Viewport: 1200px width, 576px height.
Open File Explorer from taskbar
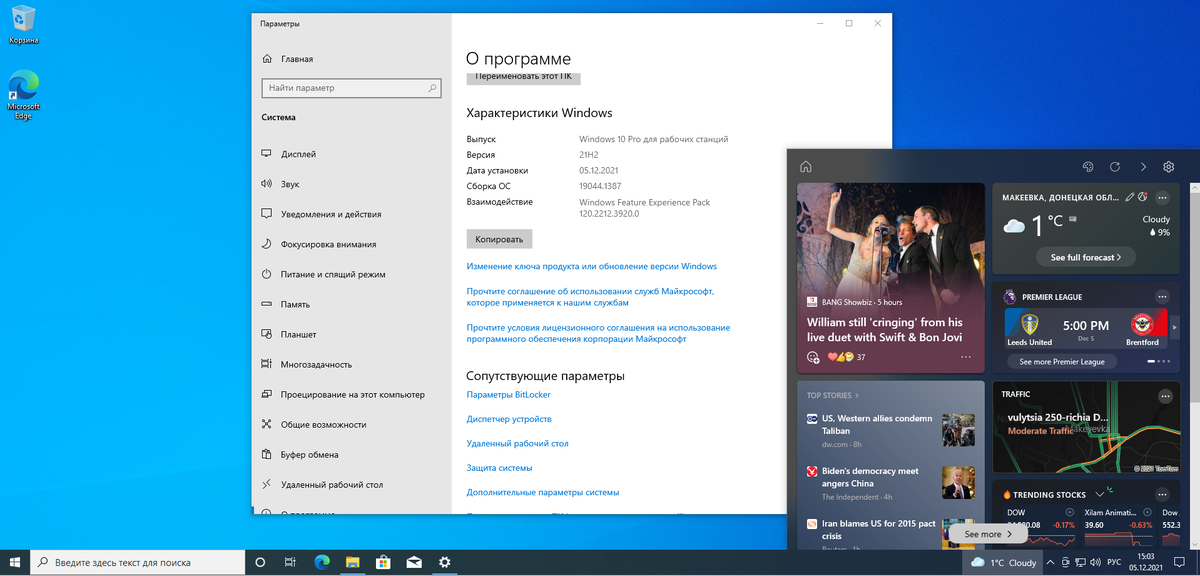pos(352,562)
